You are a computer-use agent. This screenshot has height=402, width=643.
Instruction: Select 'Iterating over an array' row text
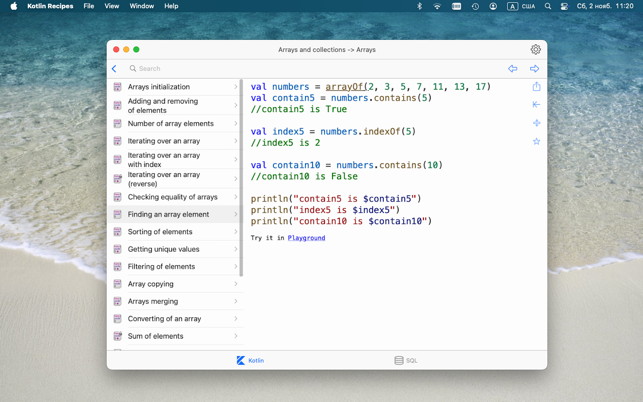click(164, 141)
